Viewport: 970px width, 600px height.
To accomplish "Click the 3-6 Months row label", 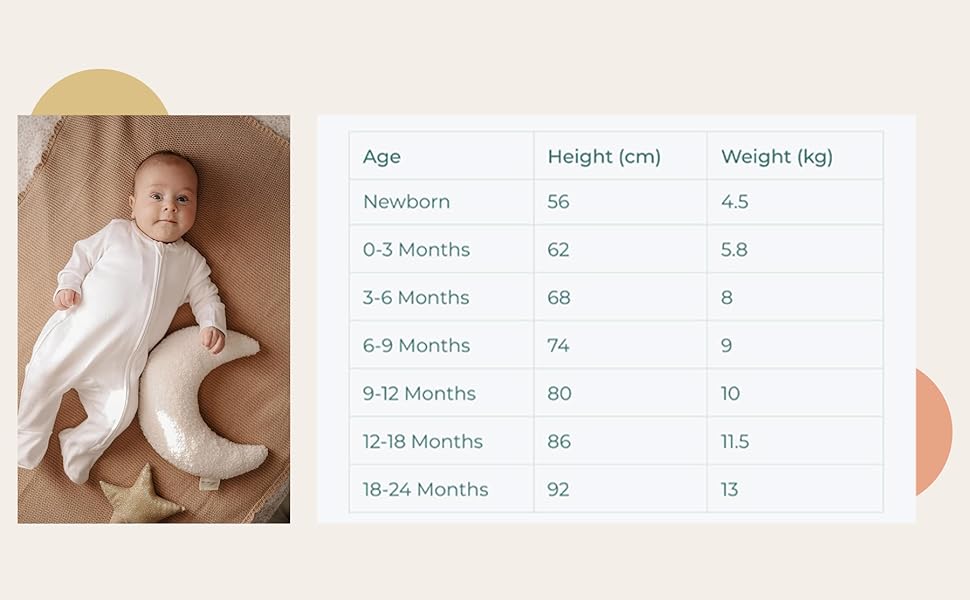I will pyautogui.click(x=416, y=298).
